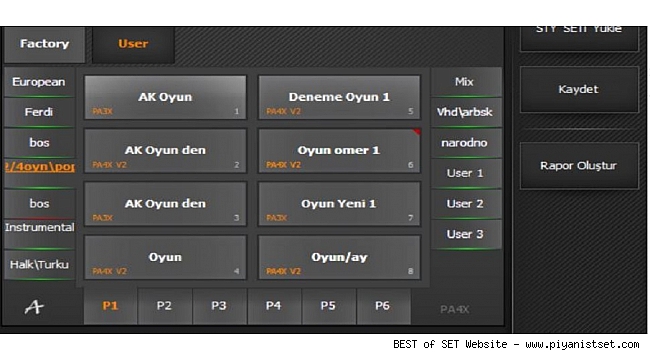Go to page P1
650x360 pixels.
pos(110,306)
